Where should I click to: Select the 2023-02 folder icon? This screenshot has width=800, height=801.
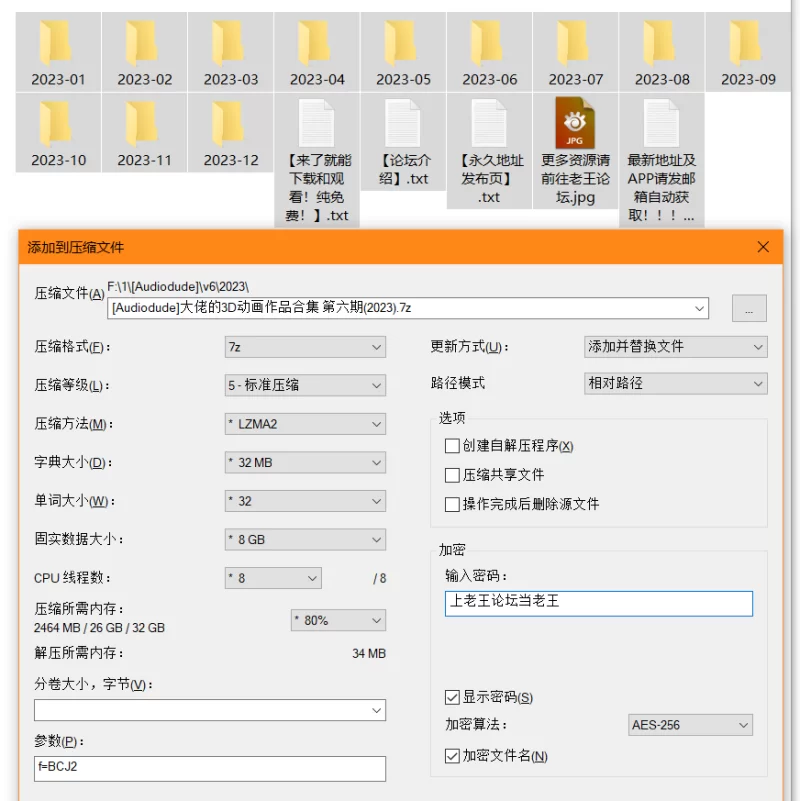point(142,43)
